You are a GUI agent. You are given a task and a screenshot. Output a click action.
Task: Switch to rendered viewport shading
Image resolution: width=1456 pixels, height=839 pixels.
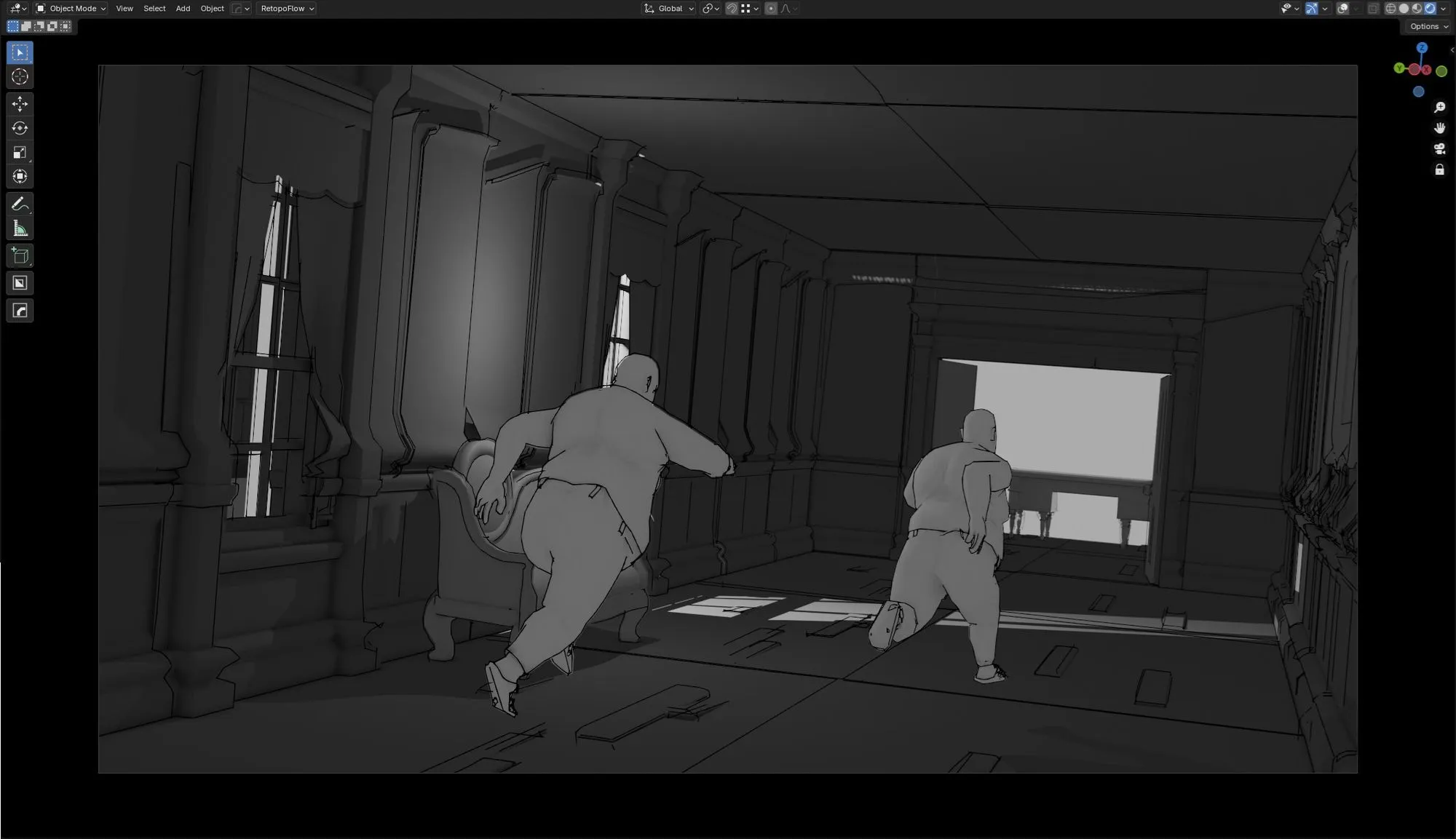(1430, 9)
